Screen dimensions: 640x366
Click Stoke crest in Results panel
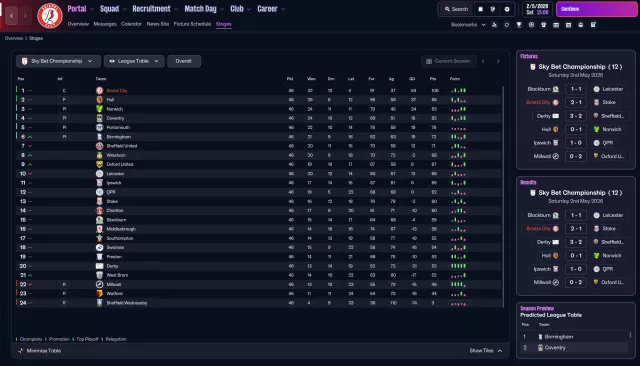596,228
